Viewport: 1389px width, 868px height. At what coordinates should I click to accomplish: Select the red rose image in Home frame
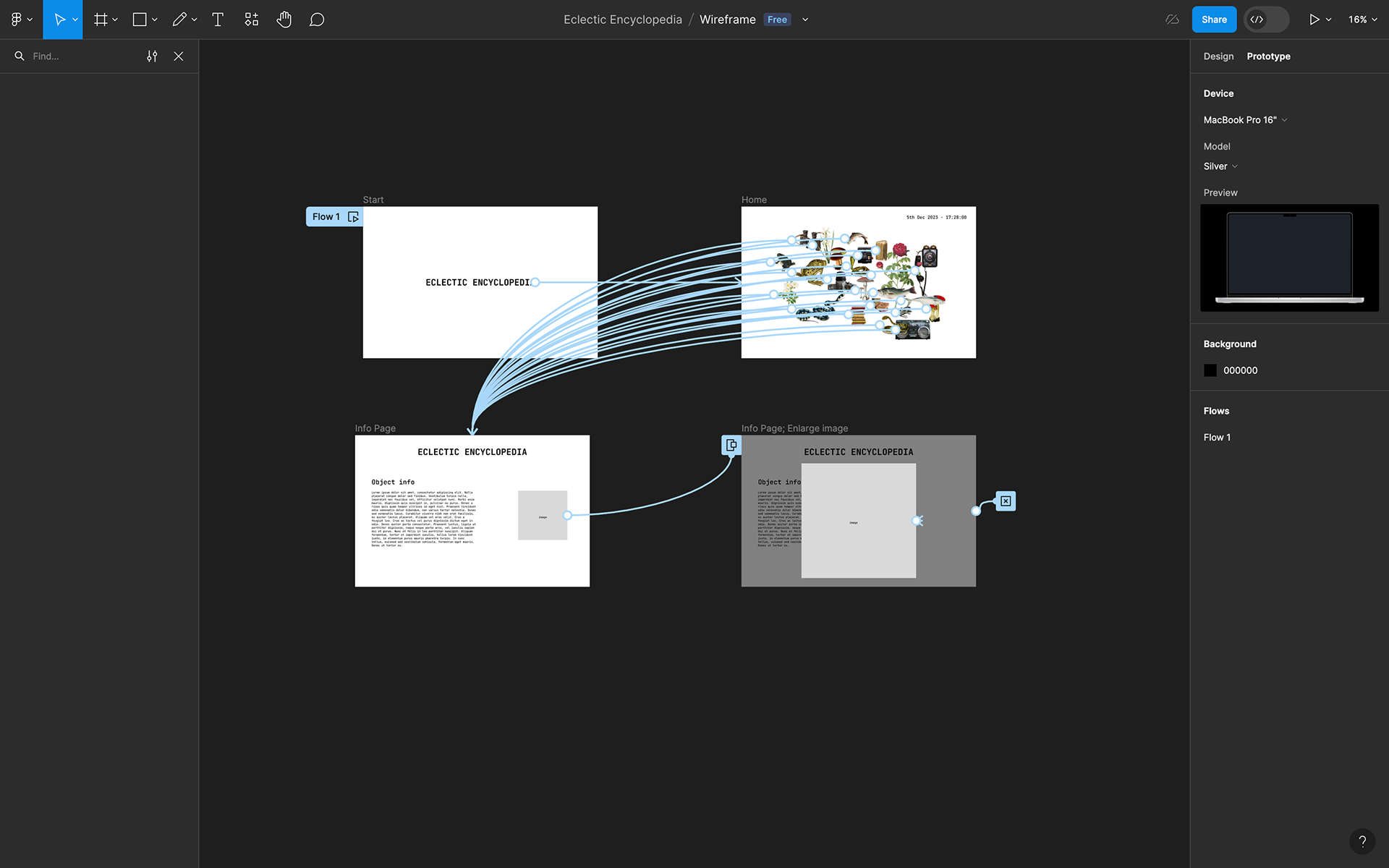point(900,252)
